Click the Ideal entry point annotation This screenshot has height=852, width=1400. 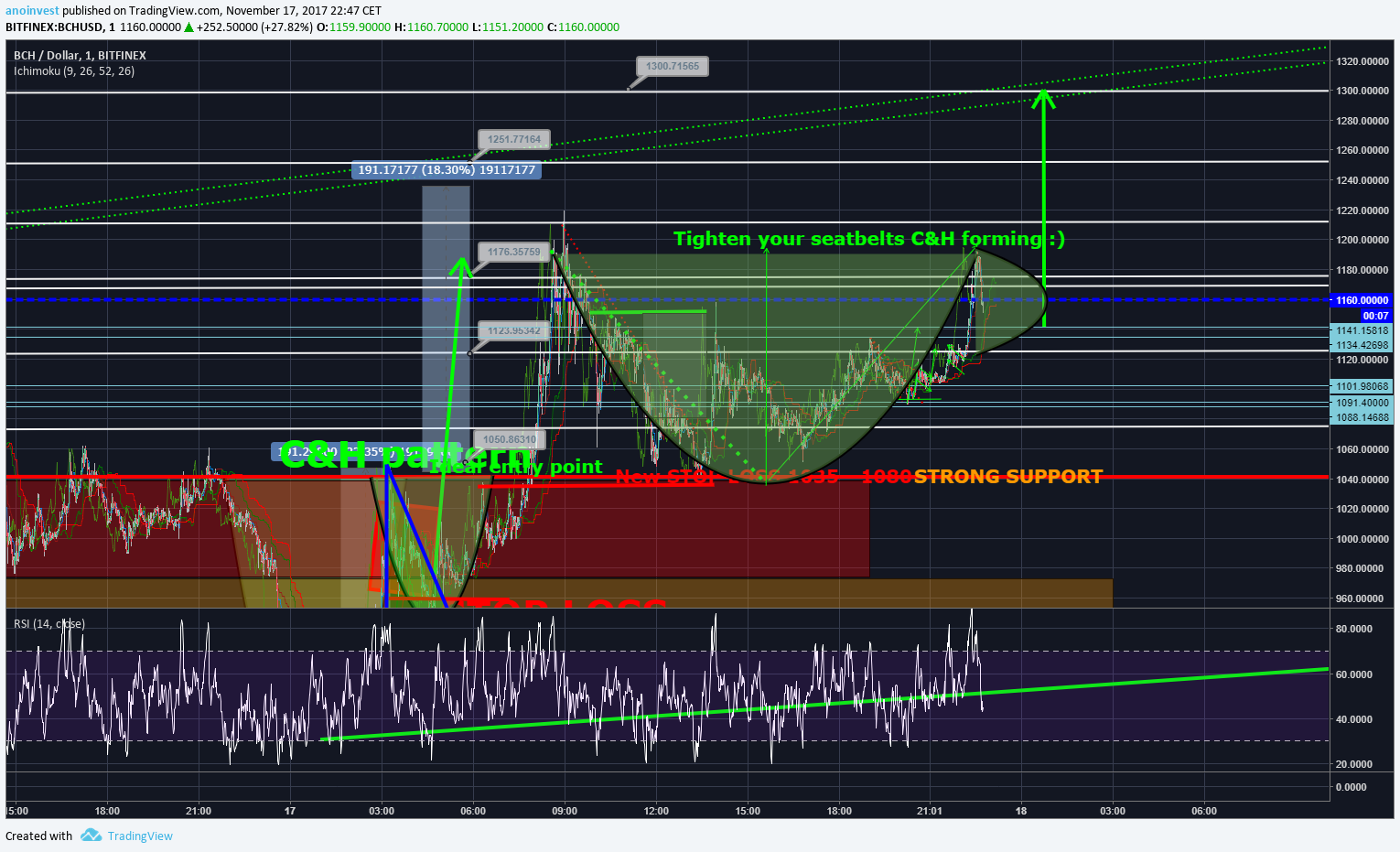517,467
